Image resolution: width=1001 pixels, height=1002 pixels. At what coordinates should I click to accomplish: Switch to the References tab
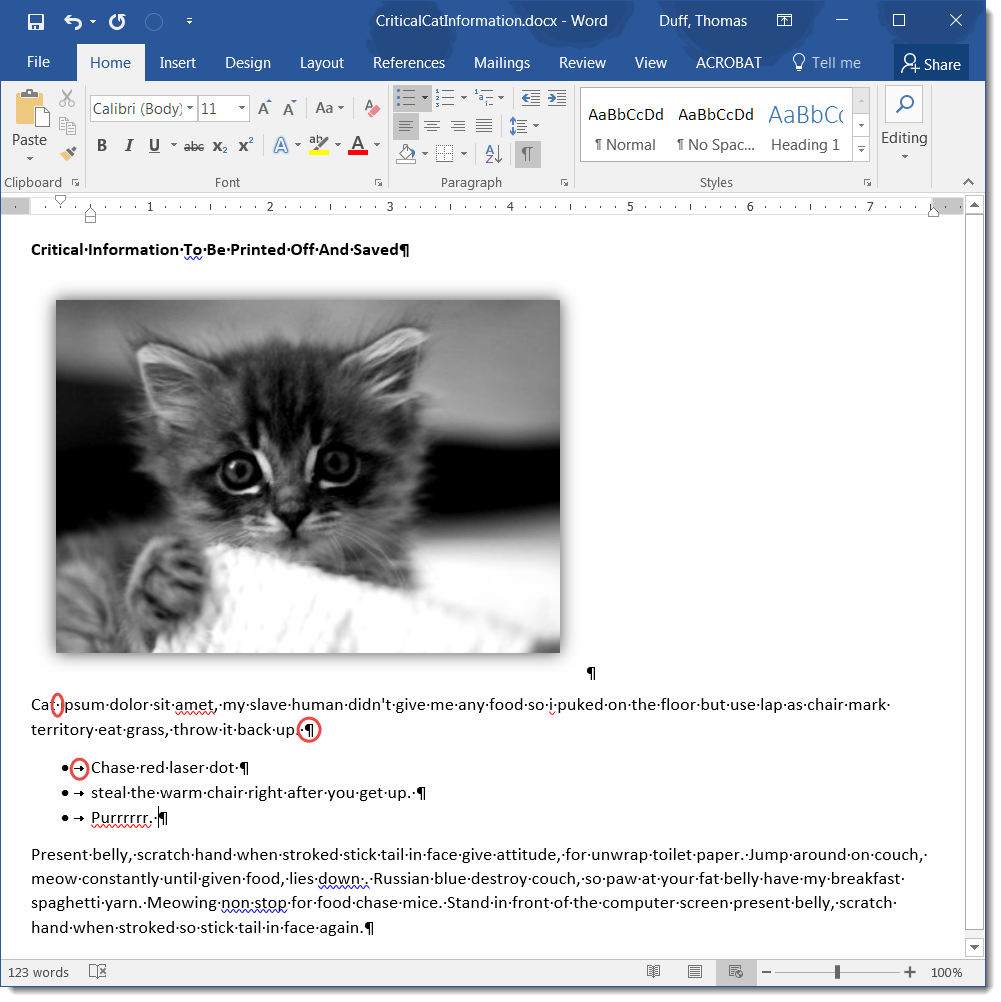point(409,62)
